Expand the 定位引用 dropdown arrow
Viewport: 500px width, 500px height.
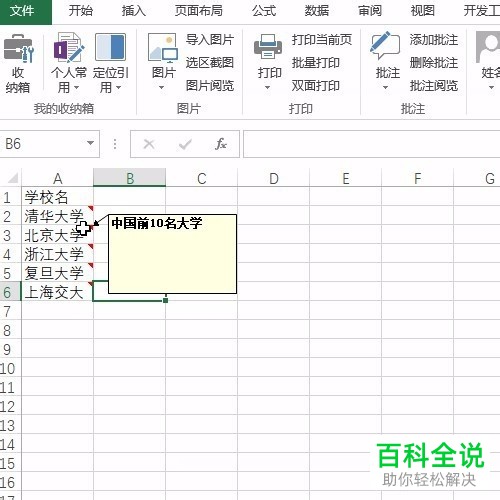[119, 88]
